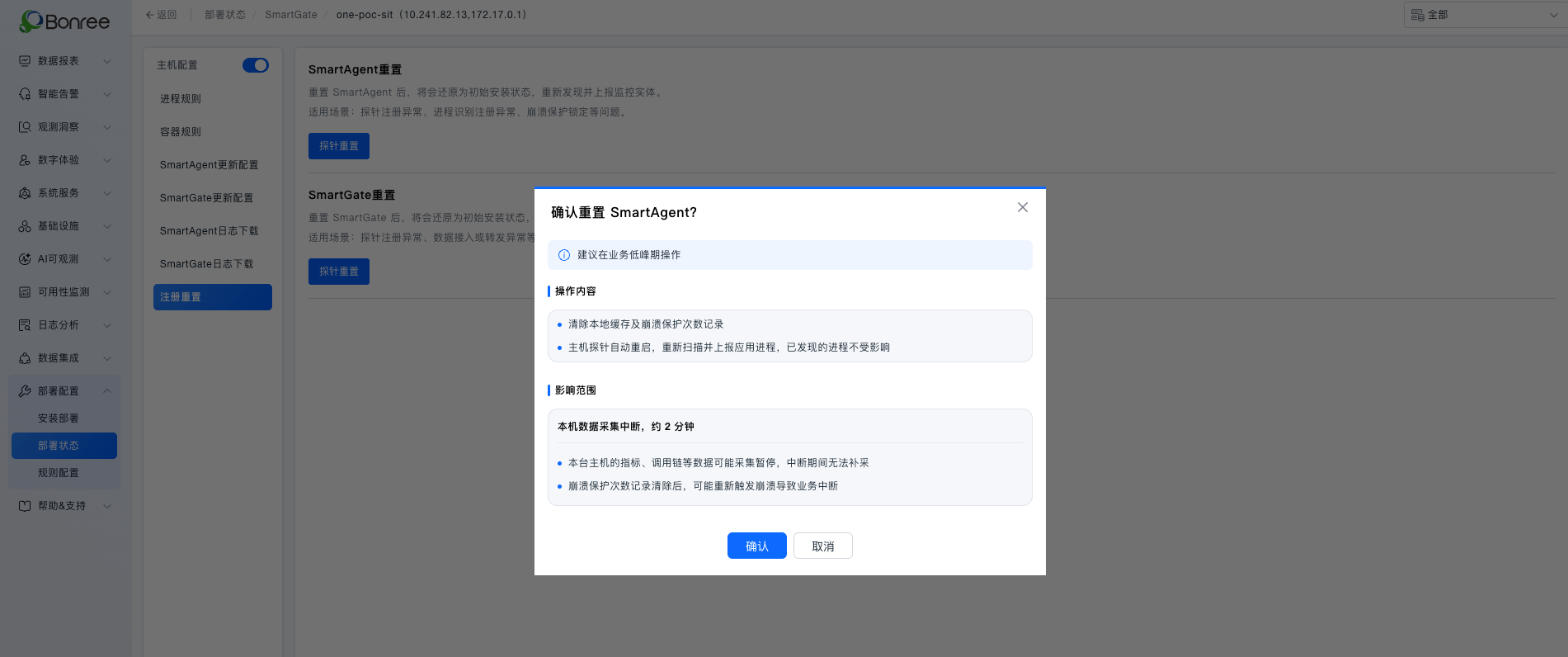
Task: Click the 影响范围 section heading
Action: tap(576, 390)
